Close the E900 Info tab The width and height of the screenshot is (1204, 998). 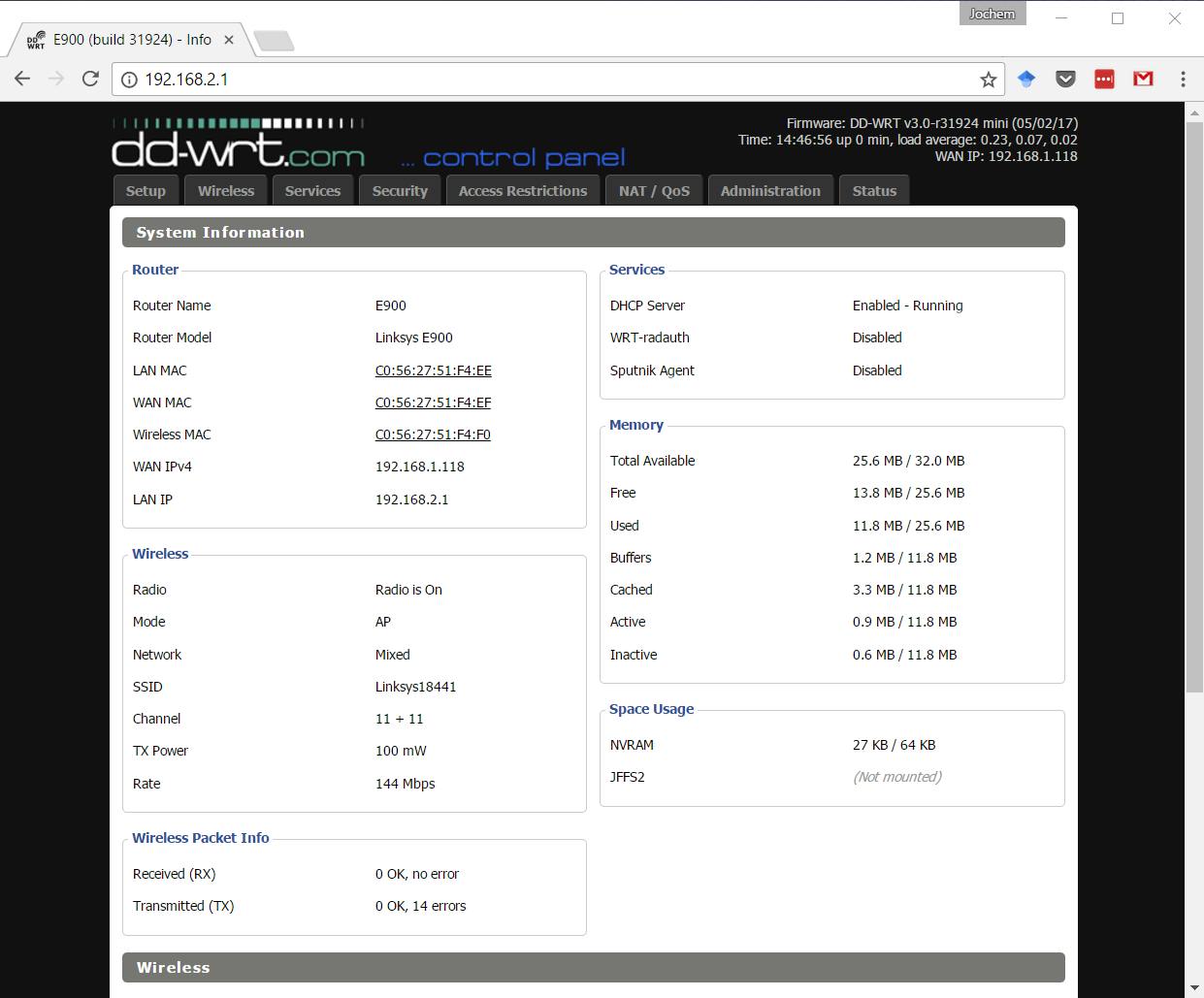(229, 40)
